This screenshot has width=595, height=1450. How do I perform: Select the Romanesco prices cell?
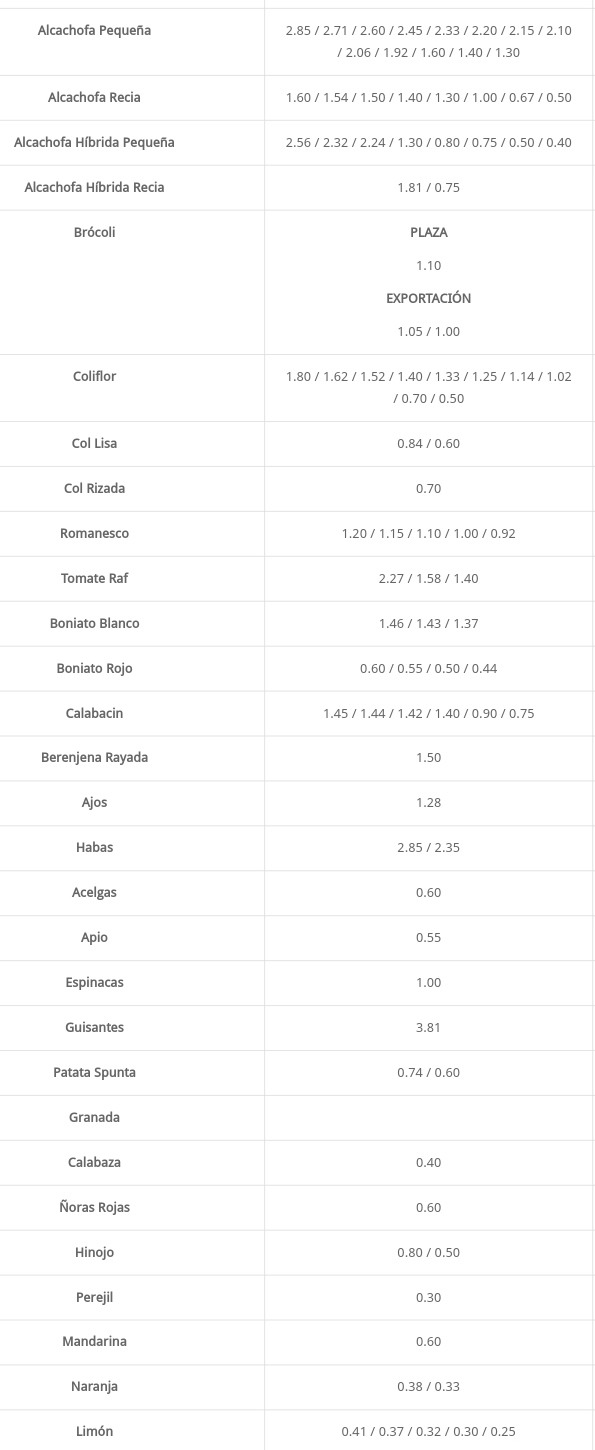(x=428, y=534)
